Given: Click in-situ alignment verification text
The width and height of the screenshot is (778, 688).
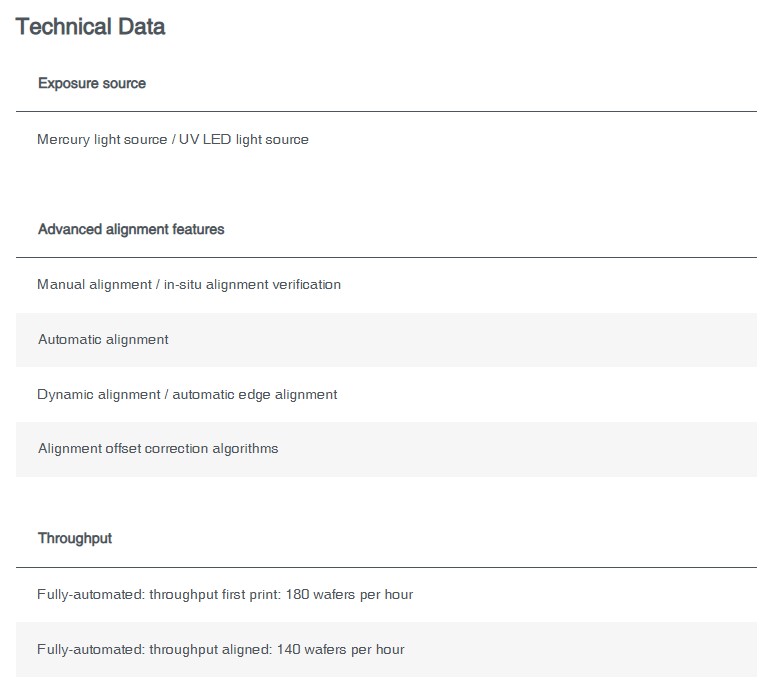Looking at the screenshot, I should coord(252,284).
